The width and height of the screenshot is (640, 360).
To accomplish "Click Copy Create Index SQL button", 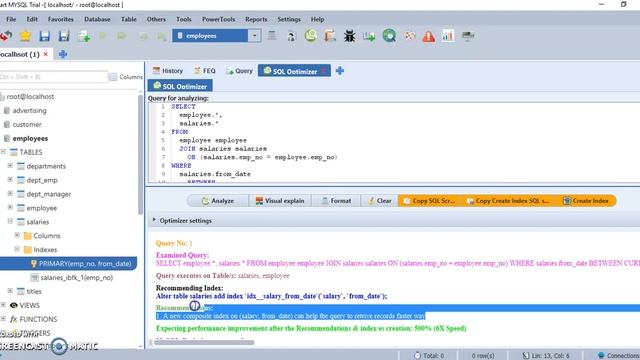I will 508,201.
